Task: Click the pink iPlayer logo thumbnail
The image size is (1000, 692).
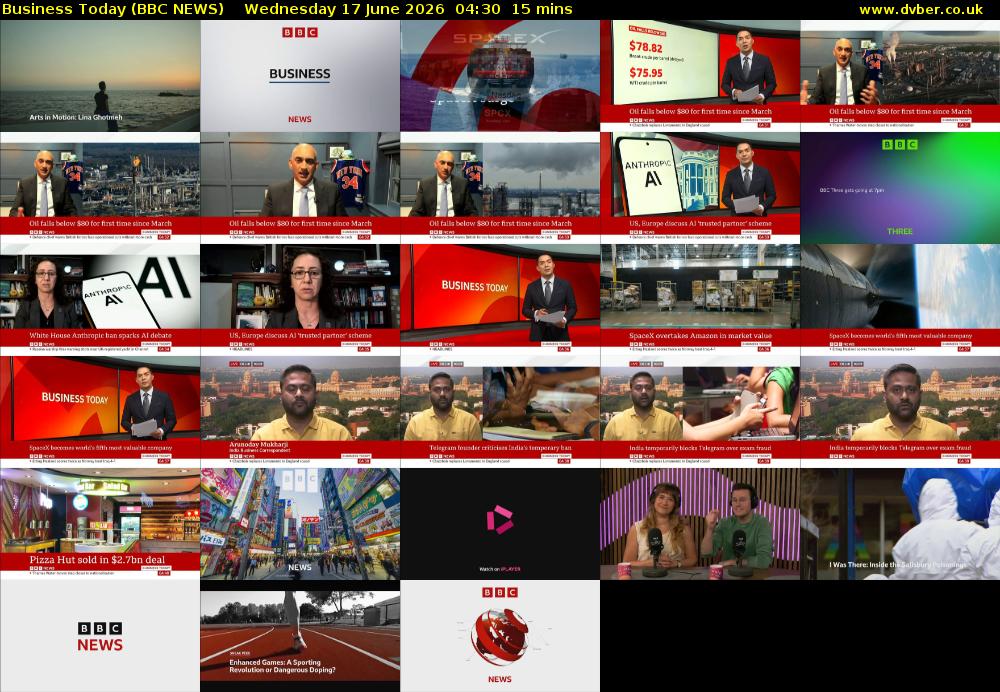Action: [500, 524]
